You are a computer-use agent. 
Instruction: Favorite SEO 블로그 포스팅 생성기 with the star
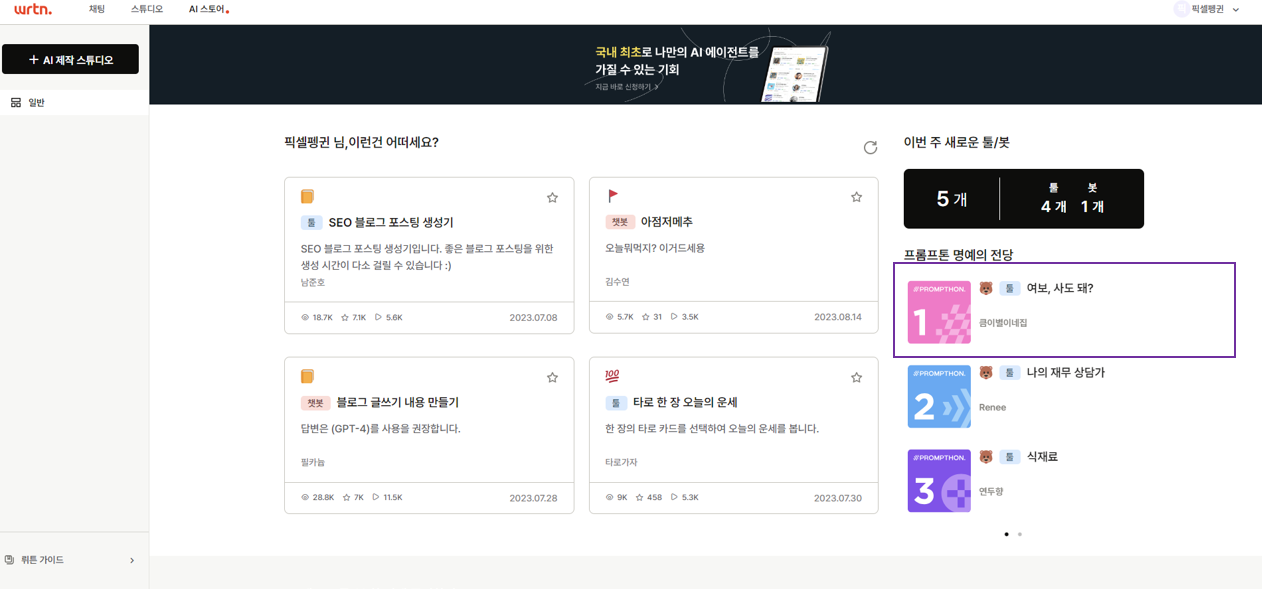pyautogui.click(x=552, y=197)
